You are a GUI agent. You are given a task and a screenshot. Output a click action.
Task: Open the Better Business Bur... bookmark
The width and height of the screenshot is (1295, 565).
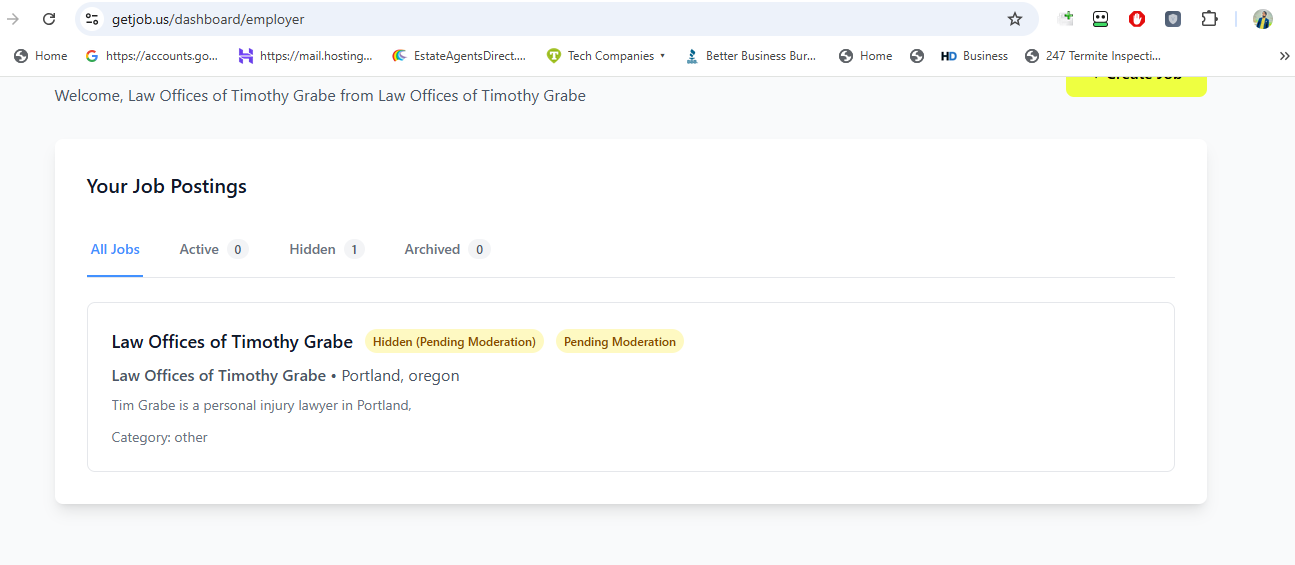click(751, 56)
